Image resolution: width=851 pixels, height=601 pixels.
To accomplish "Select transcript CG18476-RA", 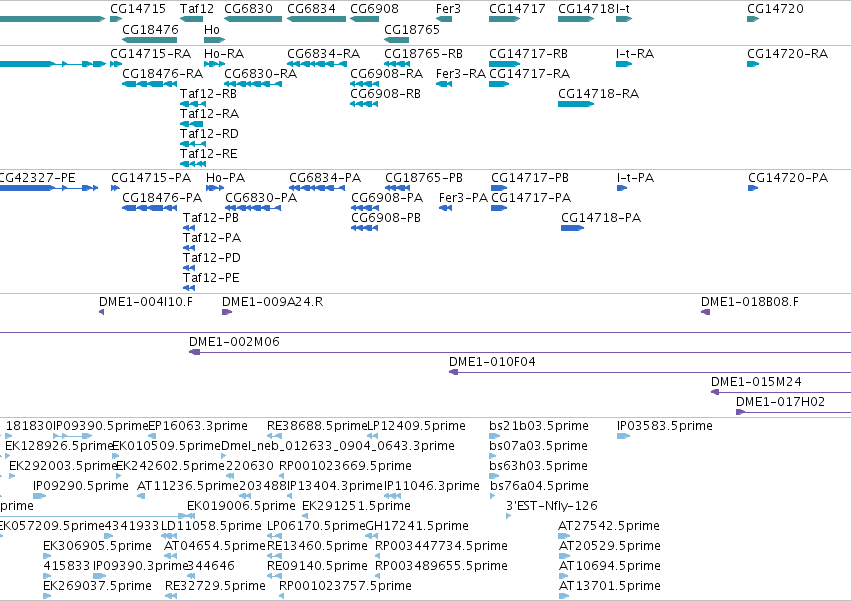I will (162, 74).
